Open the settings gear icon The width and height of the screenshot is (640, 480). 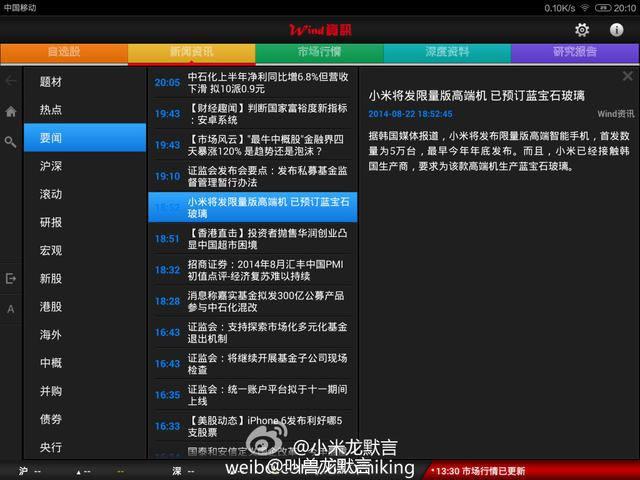click(x=582, y=30)
